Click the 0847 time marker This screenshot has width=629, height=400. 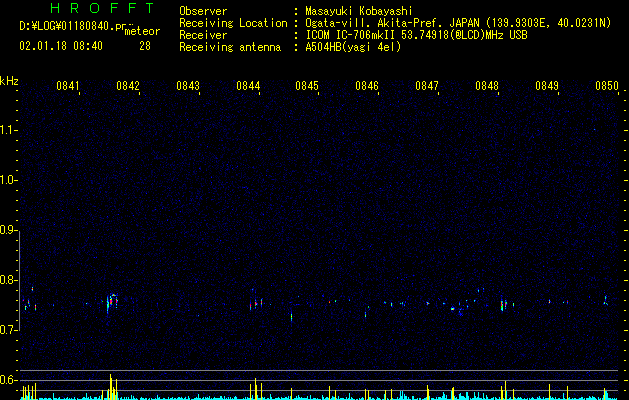[427, 86]
